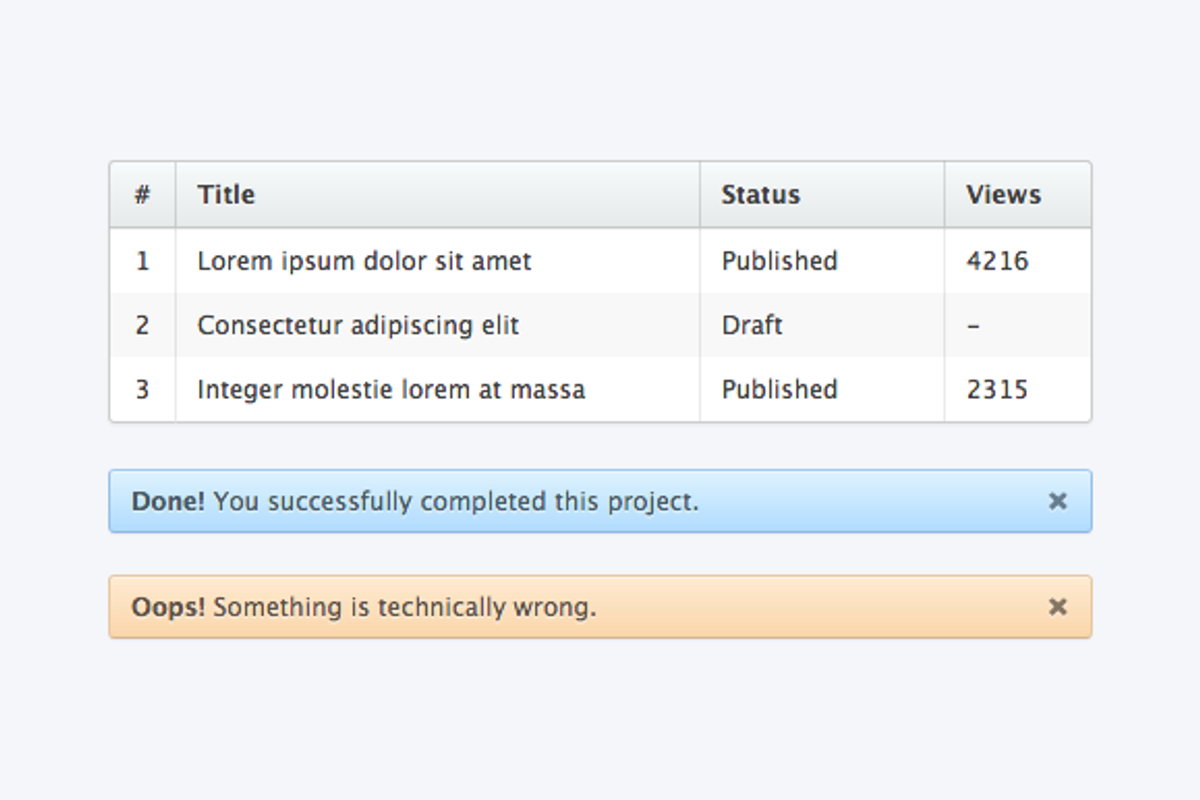Select row number 3 cell
The image size is (1200, 800).
coord(142,389)
